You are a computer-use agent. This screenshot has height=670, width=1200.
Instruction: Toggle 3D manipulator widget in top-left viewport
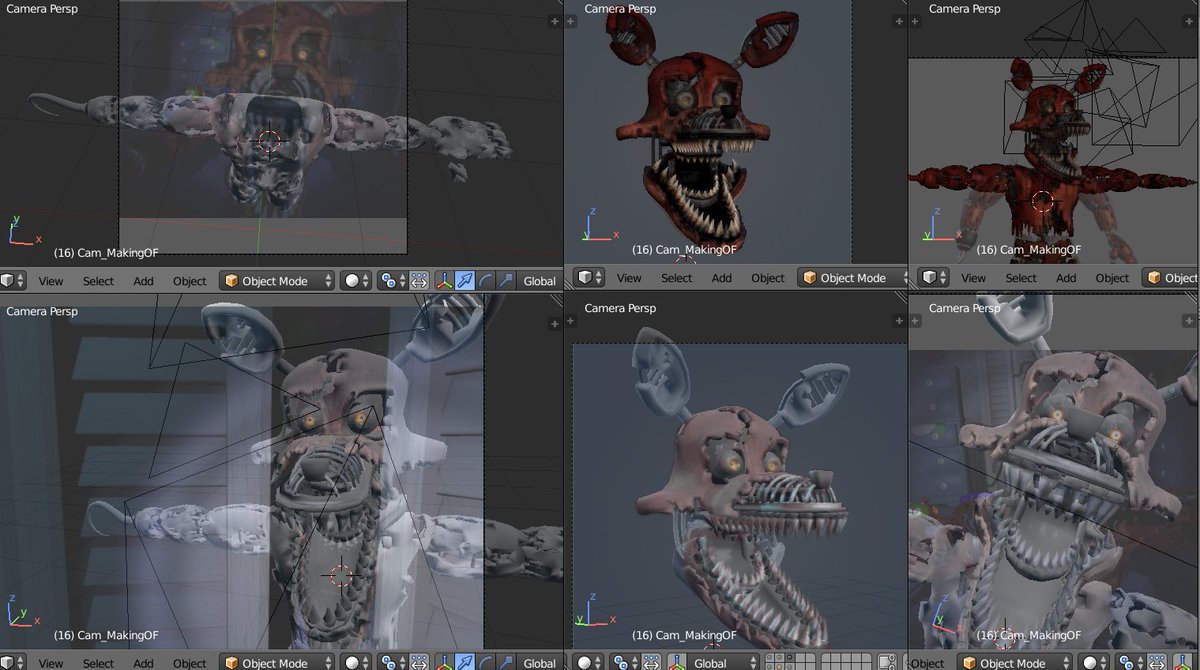pyautogui.click(x=443, y=281)
